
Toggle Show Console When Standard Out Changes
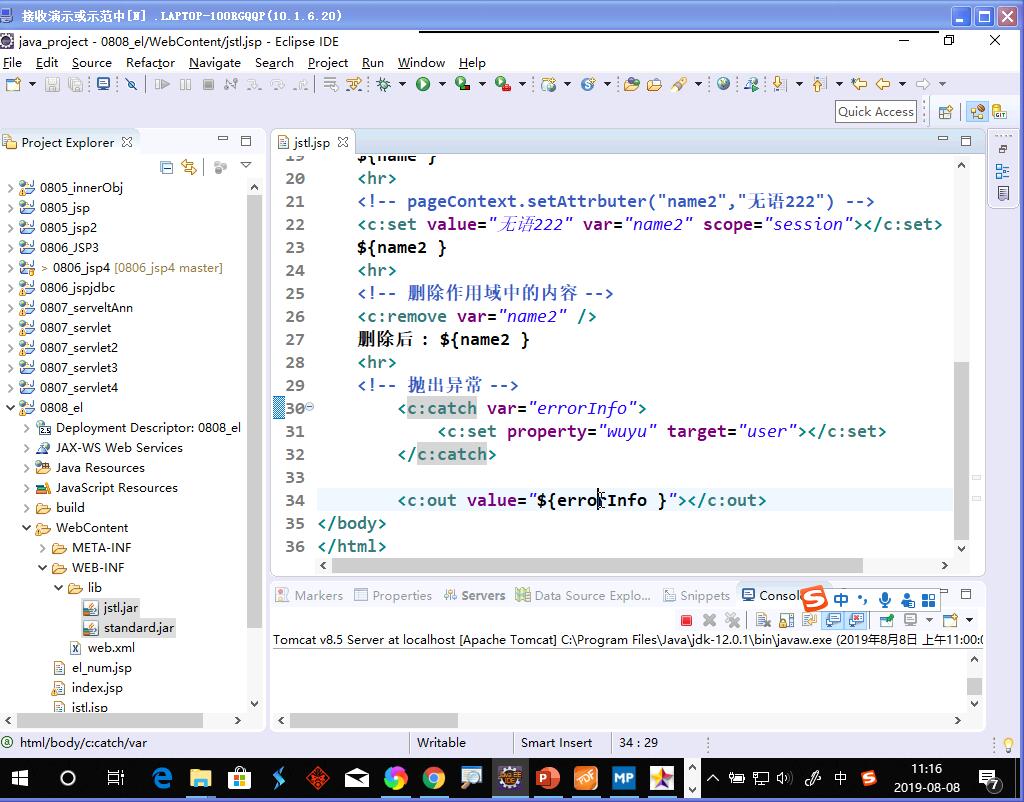point(833,620)
